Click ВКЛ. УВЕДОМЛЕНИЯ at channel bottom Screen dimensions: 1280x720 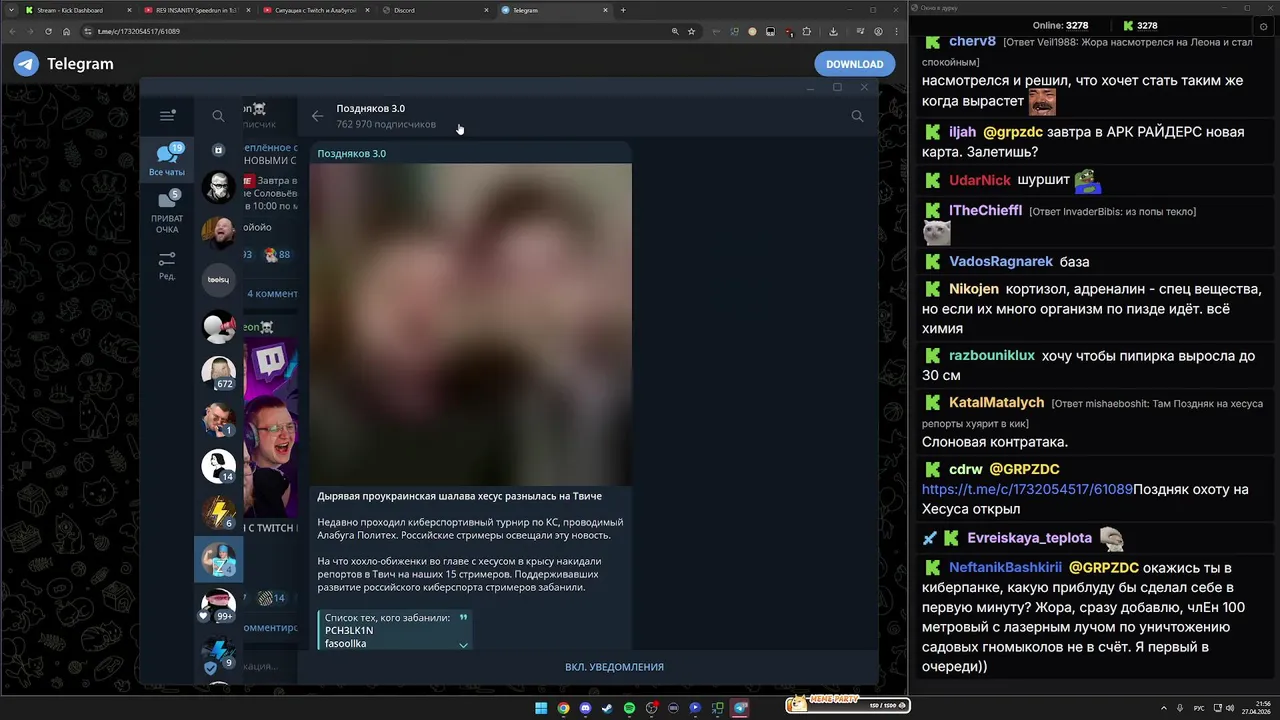coord(614,667)
